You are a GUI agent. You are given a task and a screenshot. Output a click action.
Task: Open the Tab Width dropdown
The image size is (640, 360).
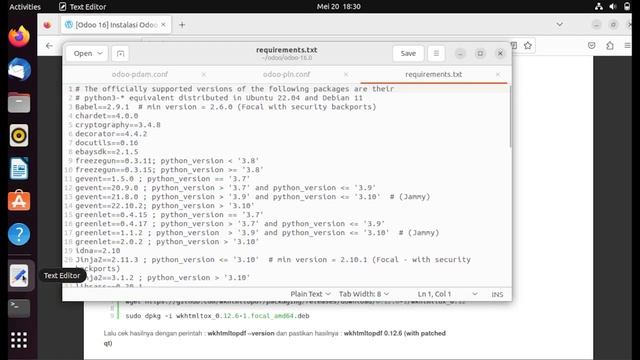tap(364, 294)
